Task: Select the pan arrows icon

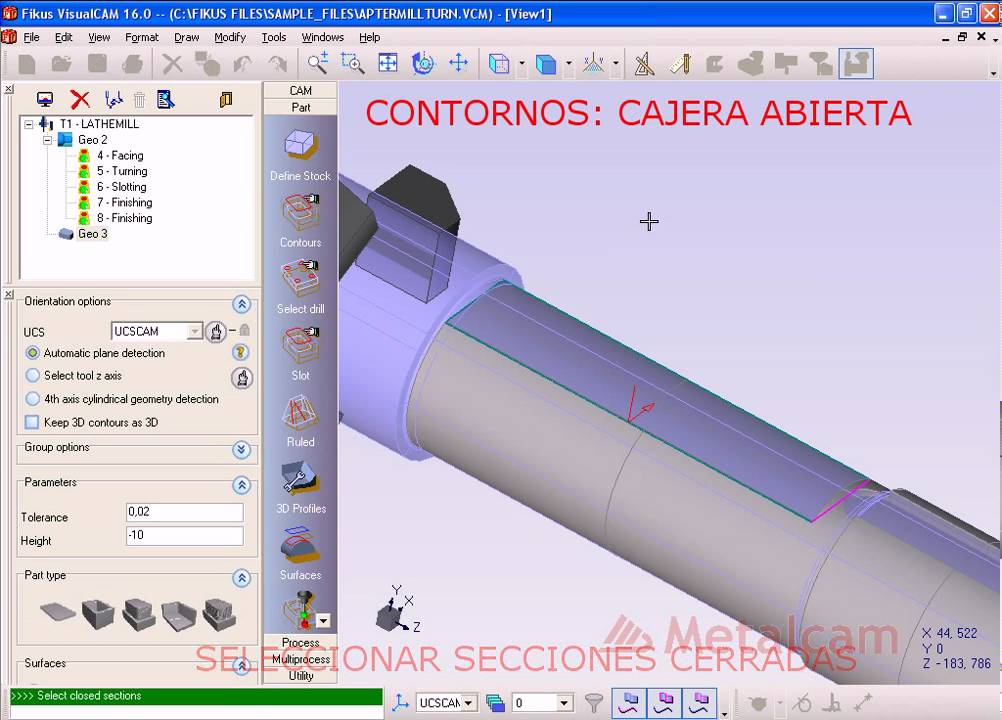Action: [458, 63]
